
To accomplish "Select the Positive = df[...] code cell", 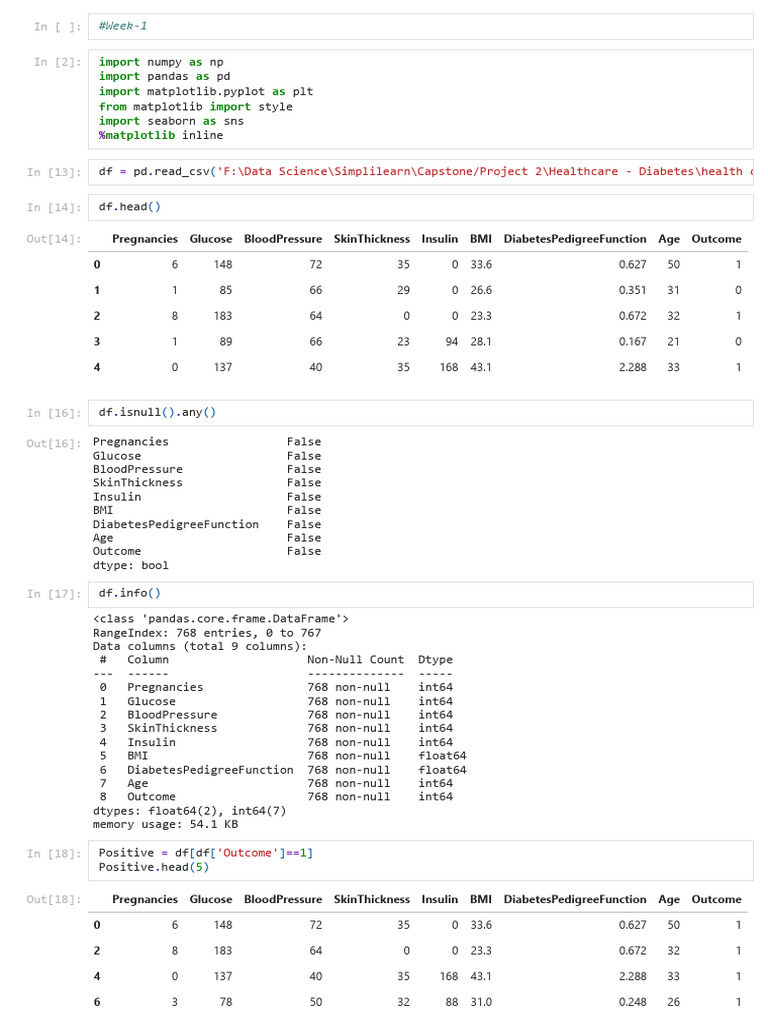I will pos(420,860).
